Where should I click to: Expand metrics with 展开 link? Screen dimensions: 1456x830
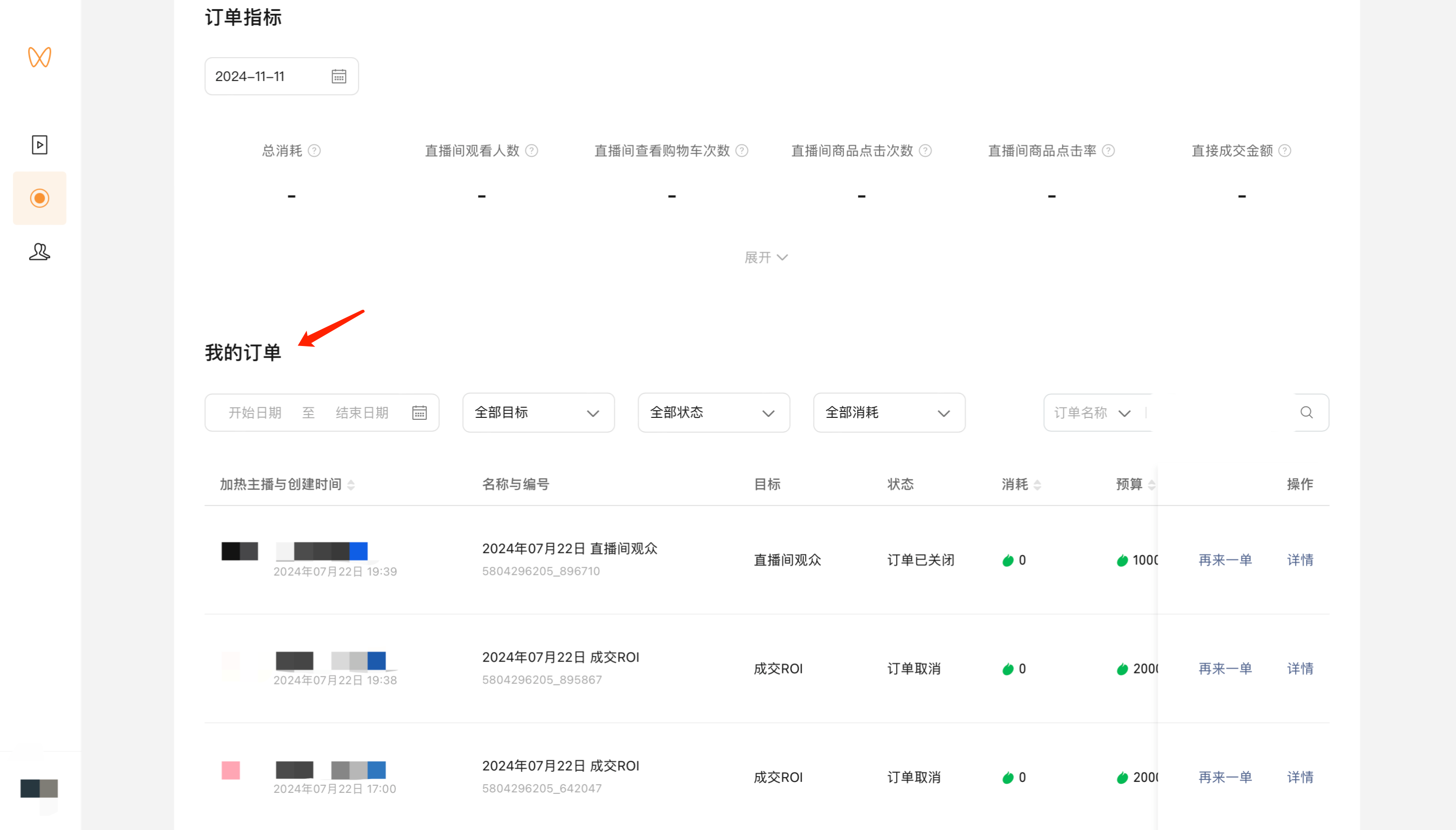pos(765,257)
